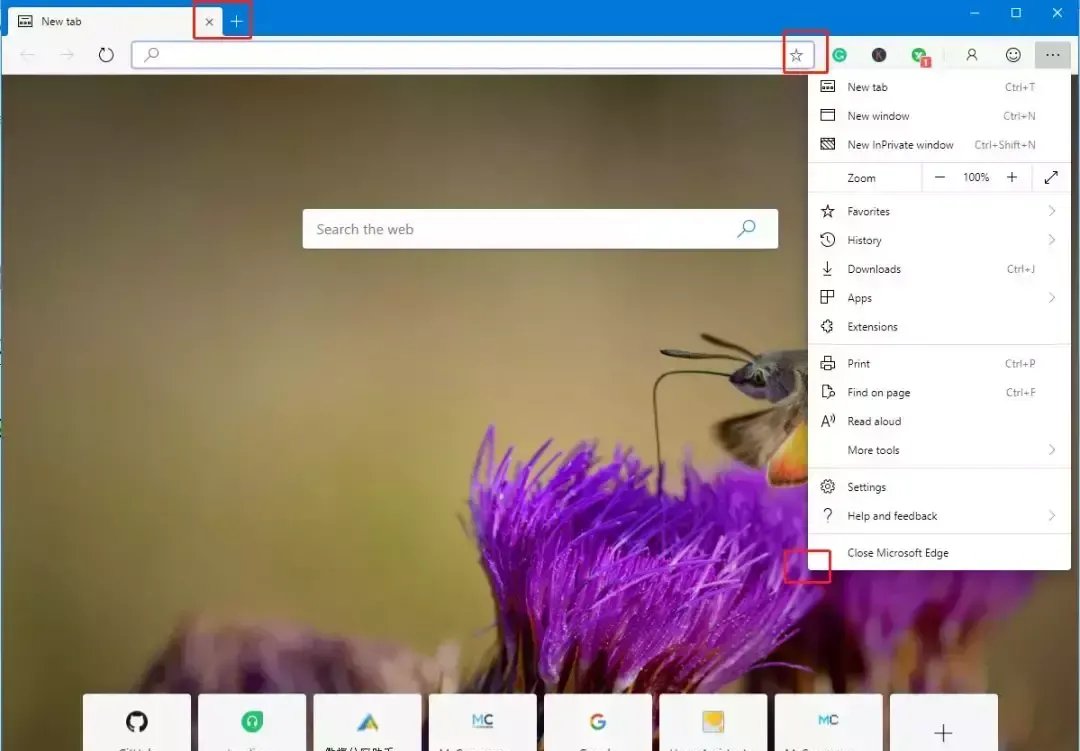The height and width of the screenshot is (751, 1080).
Task: Click the favorites star in address bar
Action: pyautogui.click(x=796, y=55)
